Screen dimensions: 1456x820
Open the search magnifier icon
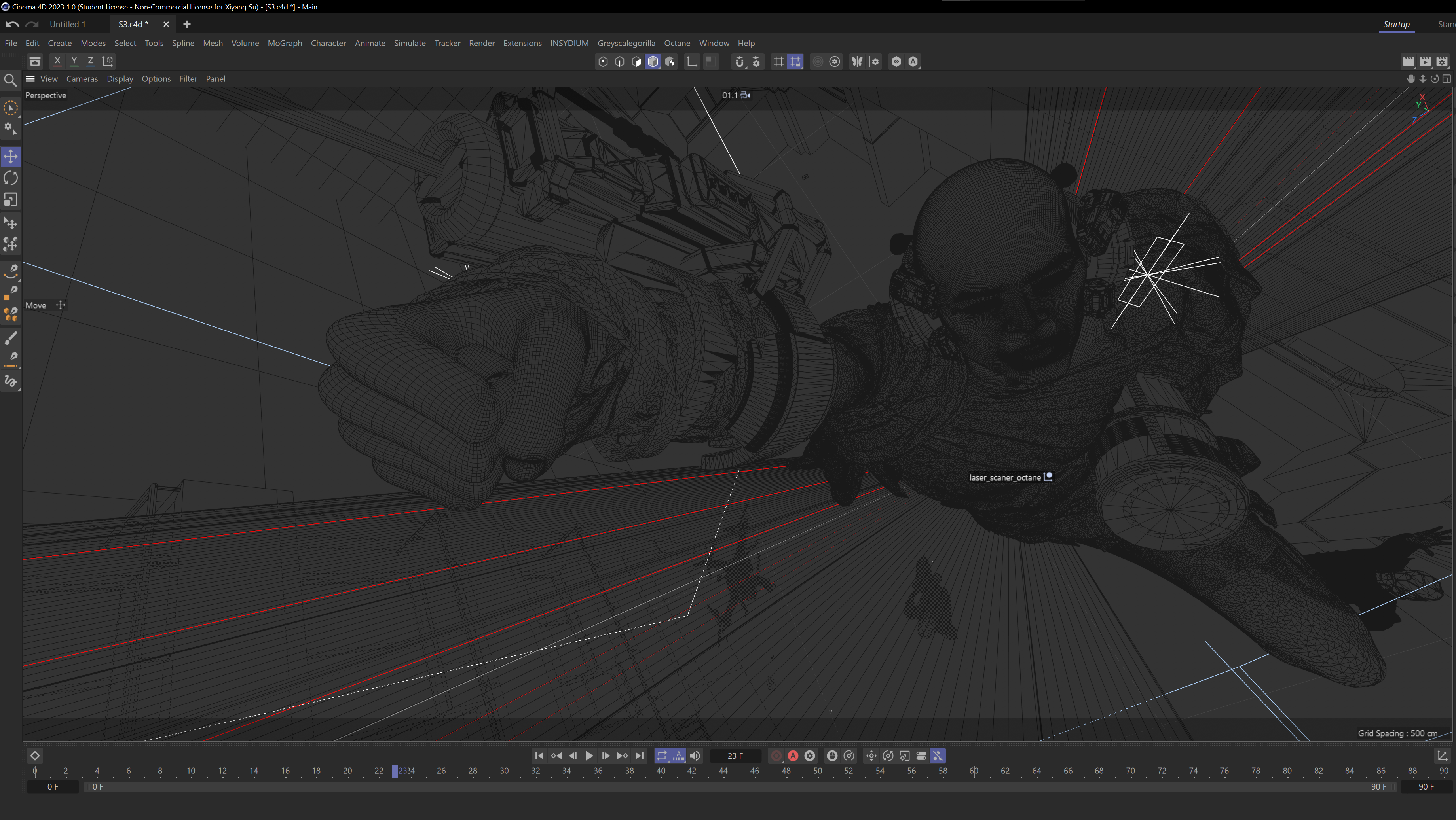coord(10,80)
